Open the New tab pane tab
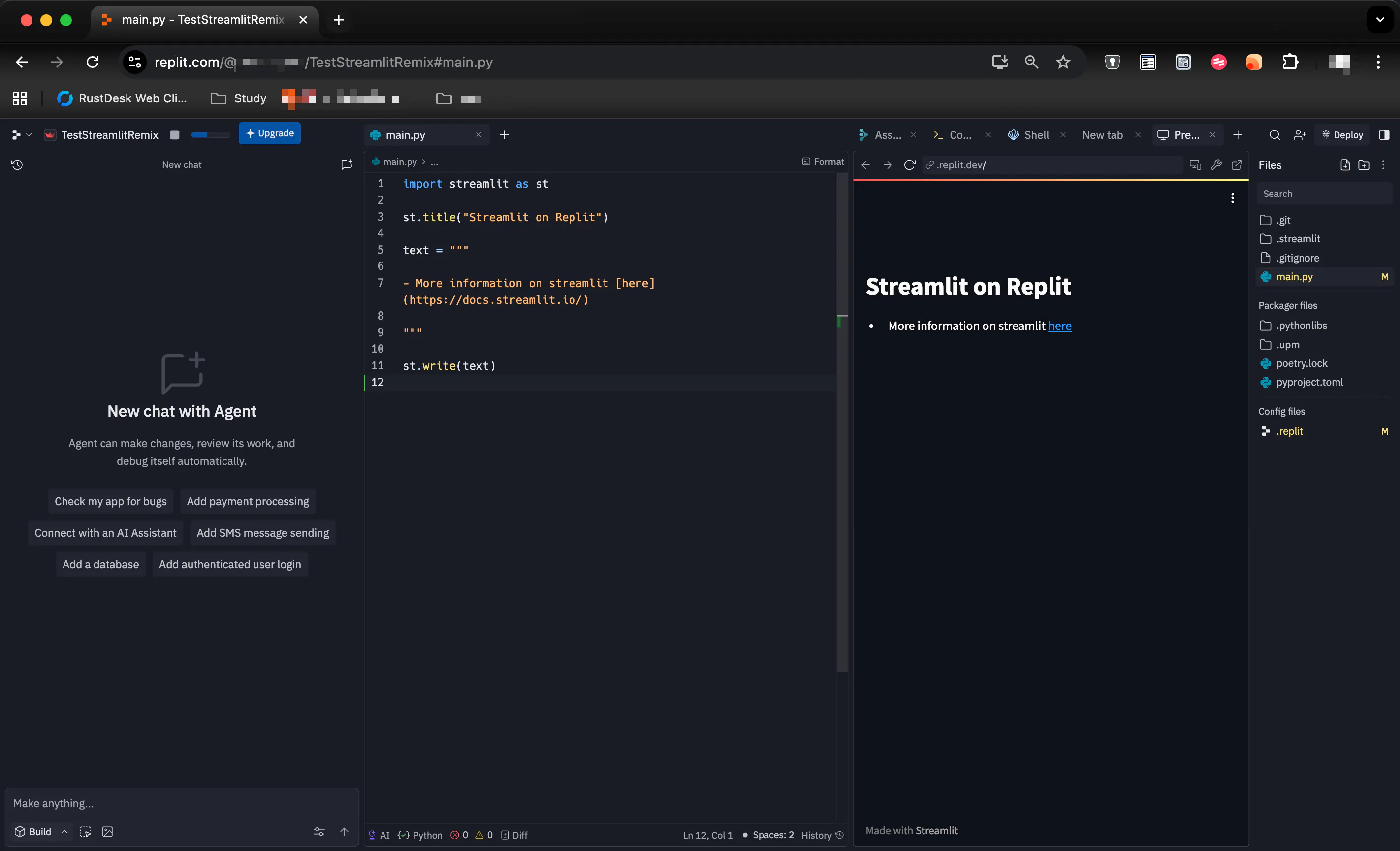Image resolution: width=1400 pixels, height=851 pixels. (1102, 135)
